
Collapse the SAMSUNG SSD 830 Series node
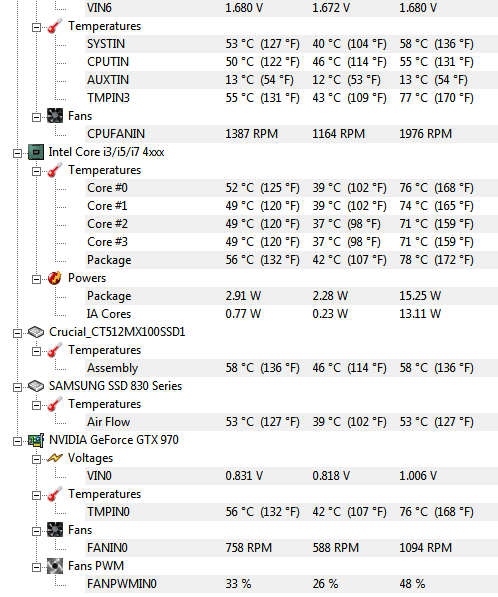18,388
